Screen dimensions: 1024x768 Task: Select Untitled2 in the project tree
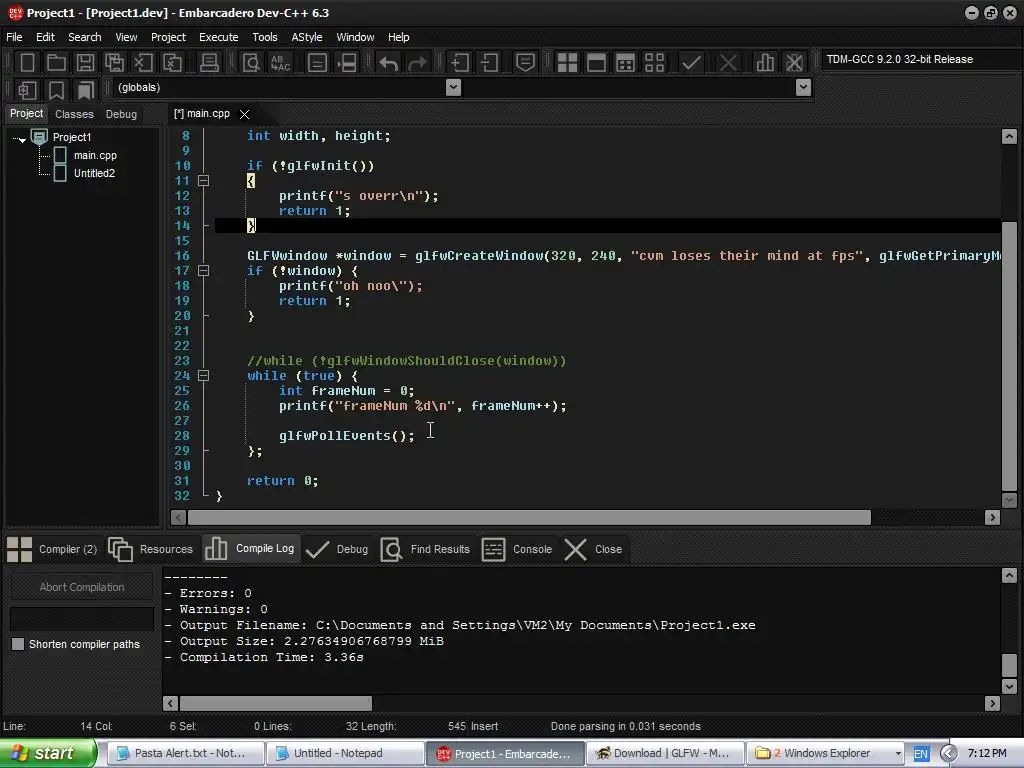pos(94,173)
